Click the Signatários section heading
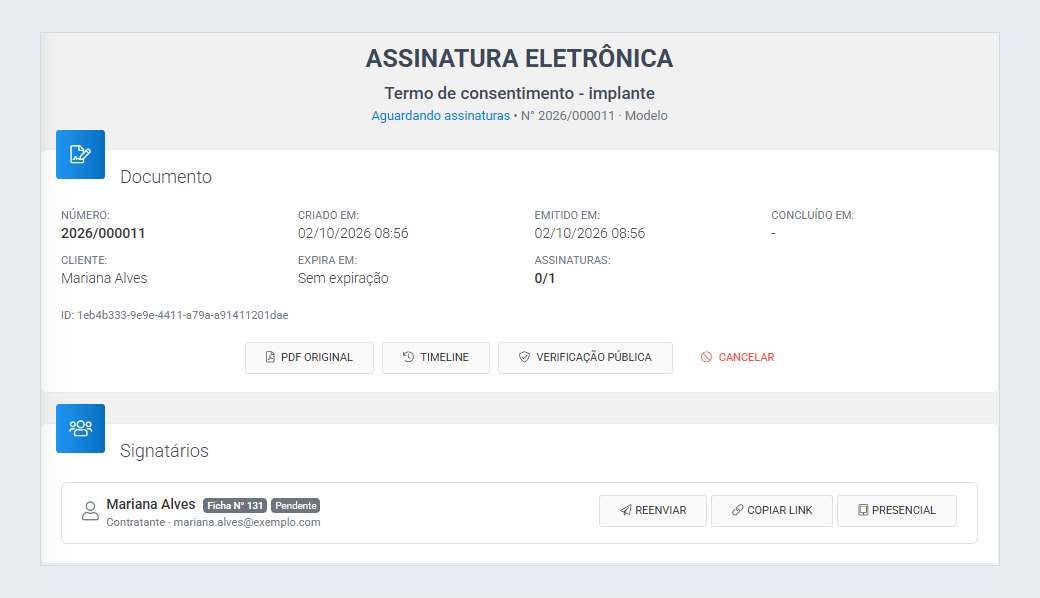1040x598 pixels. point(164,451)
